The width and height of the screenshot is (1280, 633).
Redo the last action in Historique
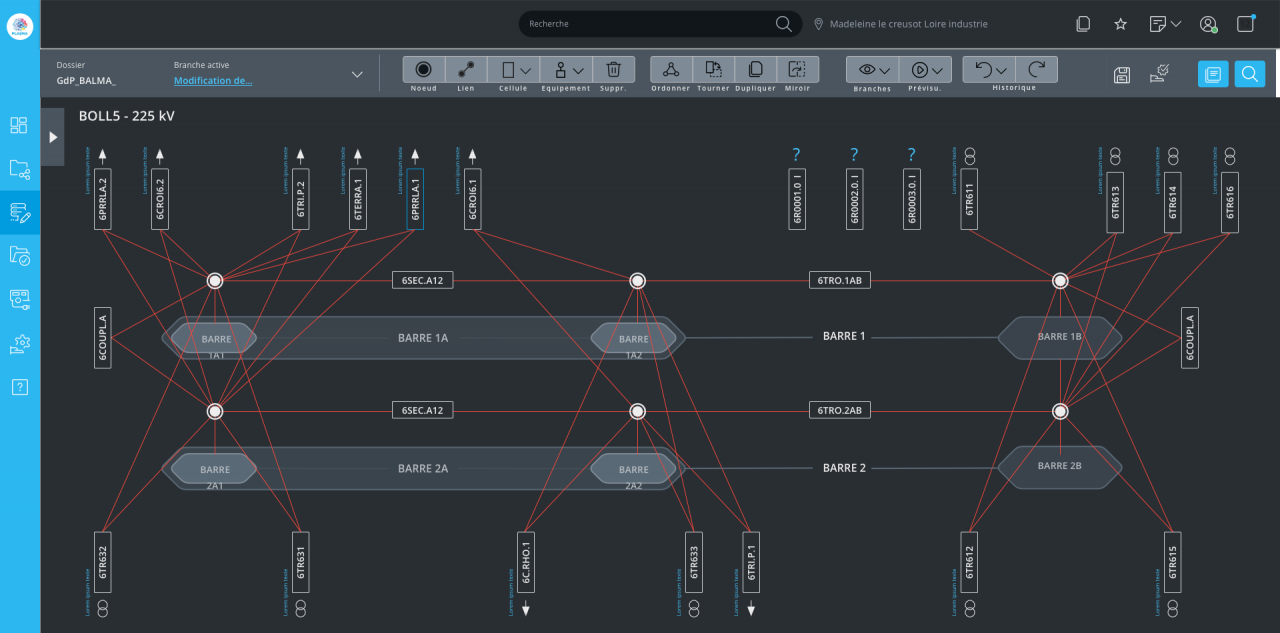(1037, 70)
